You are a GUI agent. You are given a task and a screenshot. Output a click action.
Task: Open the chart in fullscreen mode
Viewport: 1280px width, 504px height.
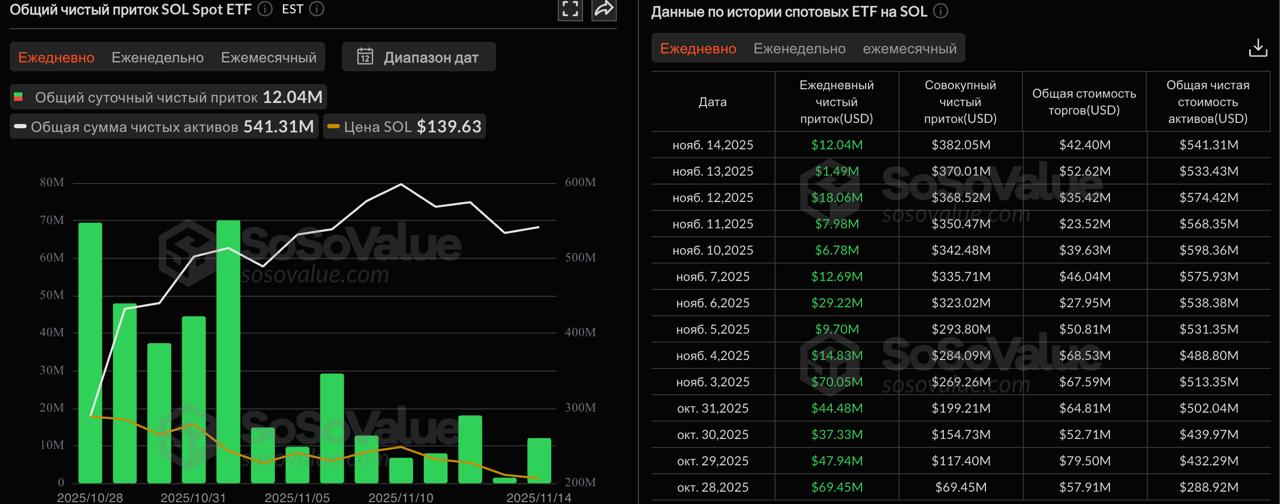tap(570, 10)
